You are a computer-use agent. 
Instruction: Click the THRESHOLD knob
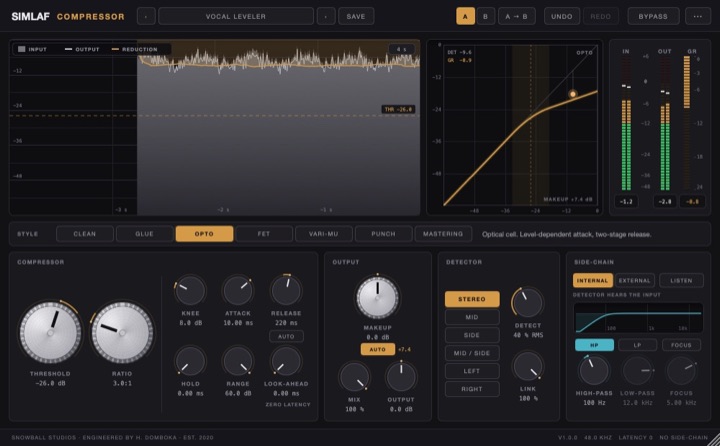51,332
